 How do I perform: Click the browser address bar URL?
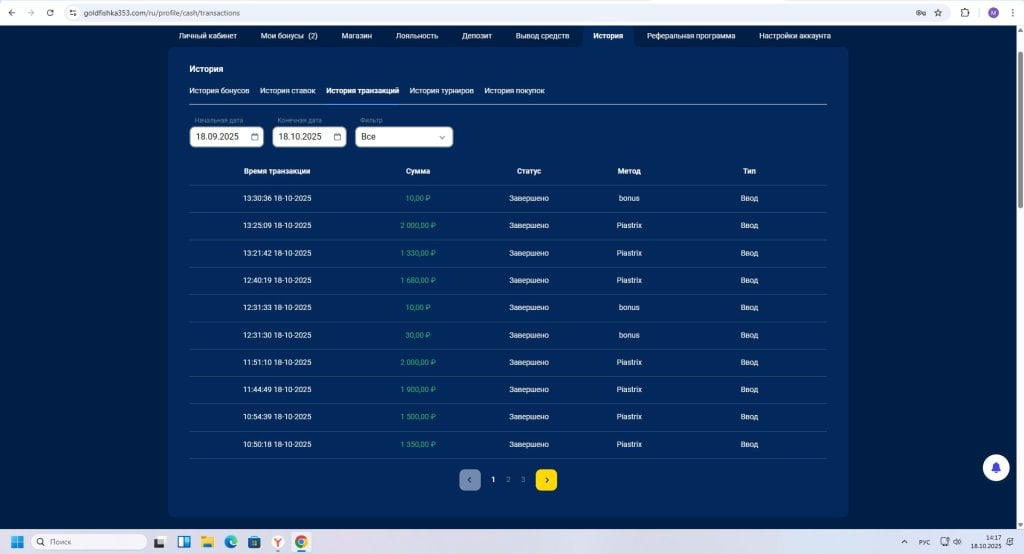pyautogui.click(x=161, y=13)
